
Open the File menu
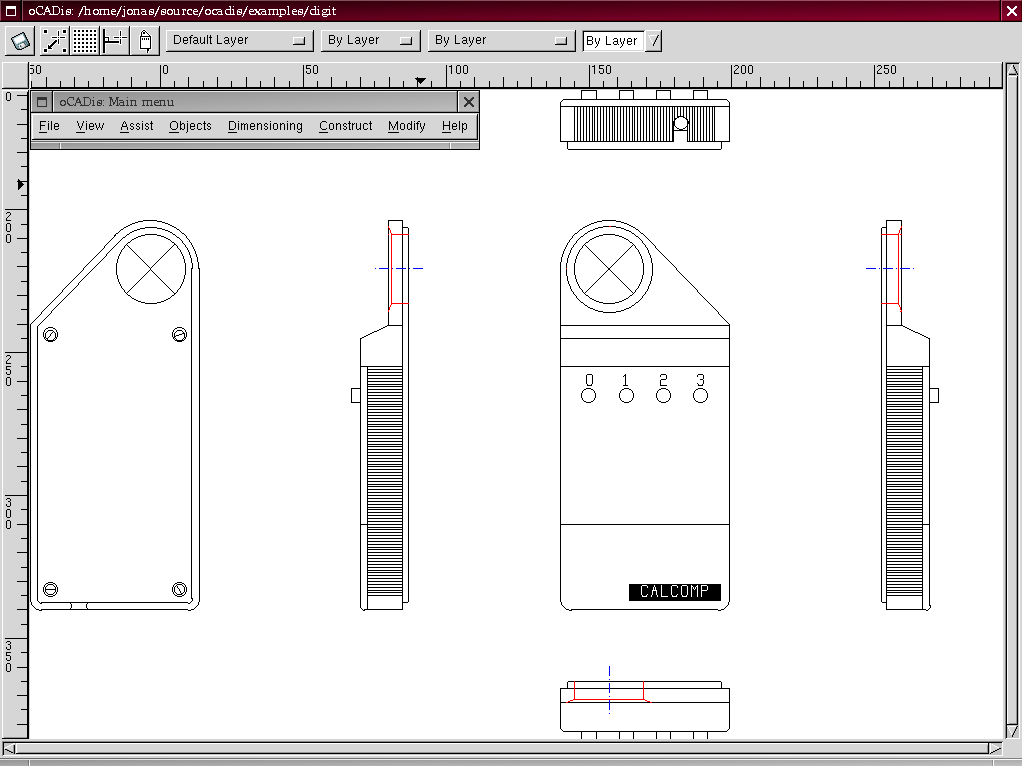click(49, 126)
